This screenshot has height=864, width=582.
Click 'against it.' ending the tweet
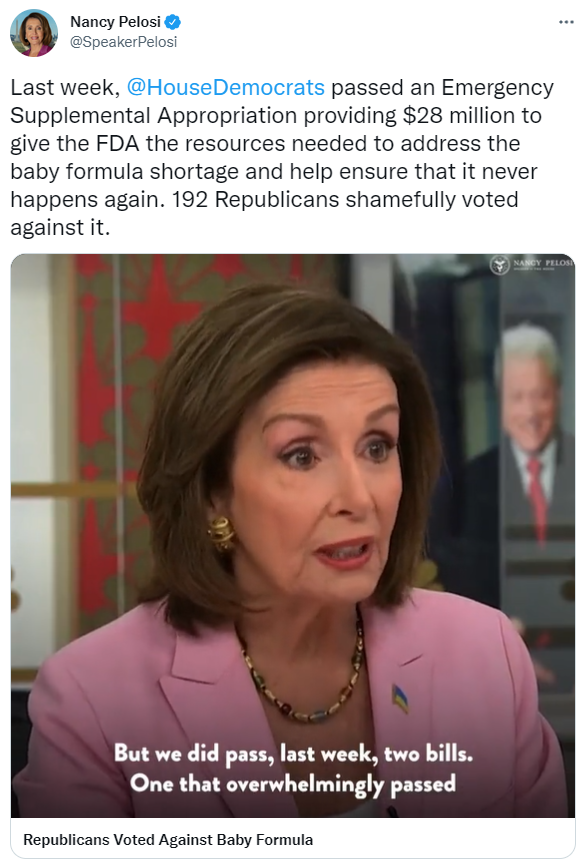(60, 227)
